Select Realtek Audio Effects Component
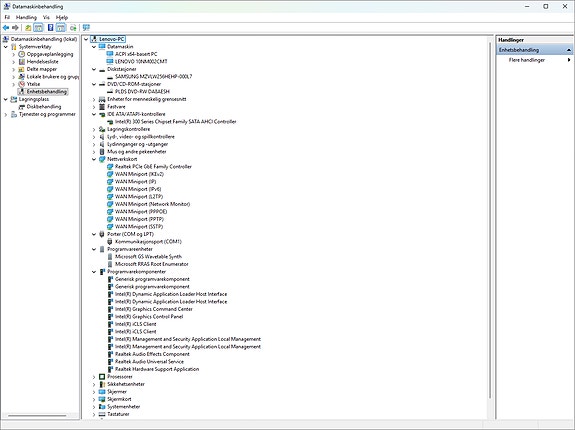This screenshot has height=430, width=575. [152, 354]
